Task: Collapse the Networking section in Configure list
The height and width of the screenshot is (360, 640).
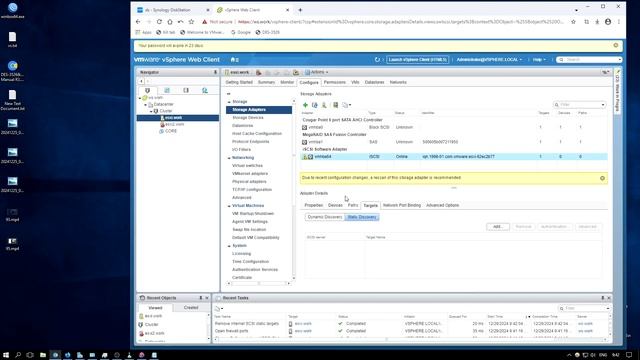Action: [x=229, y=158]
